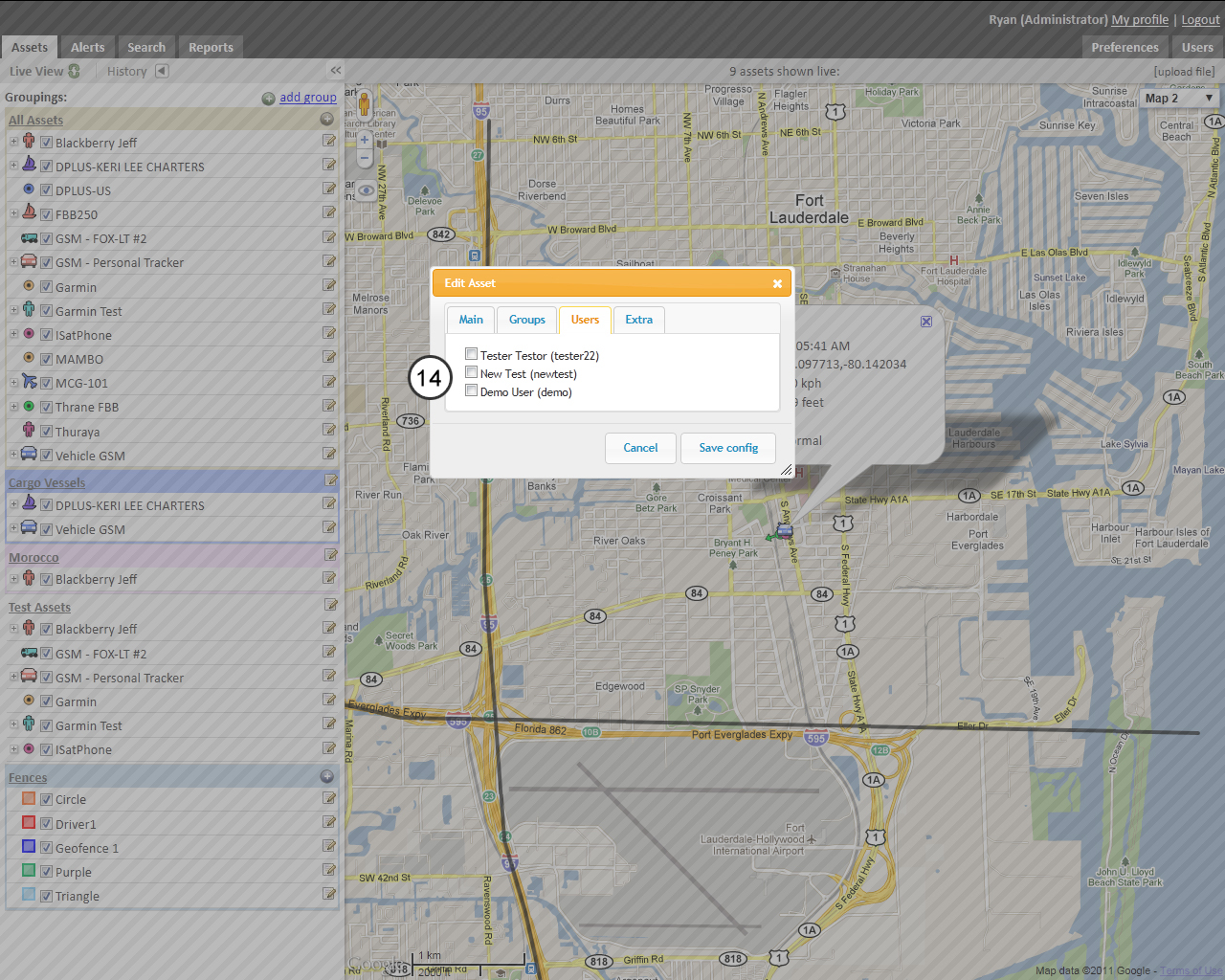This screenshot has width=1225, height=980.
Task: Click the green color swatch beside Purple fence
Action: point(27,869)
